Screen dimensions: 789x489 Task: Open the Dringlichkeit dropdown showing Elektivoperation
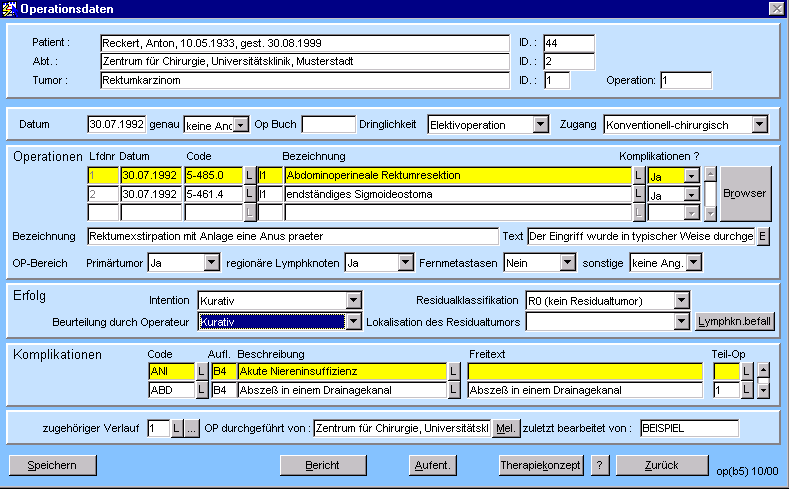(x=540, y=125)
